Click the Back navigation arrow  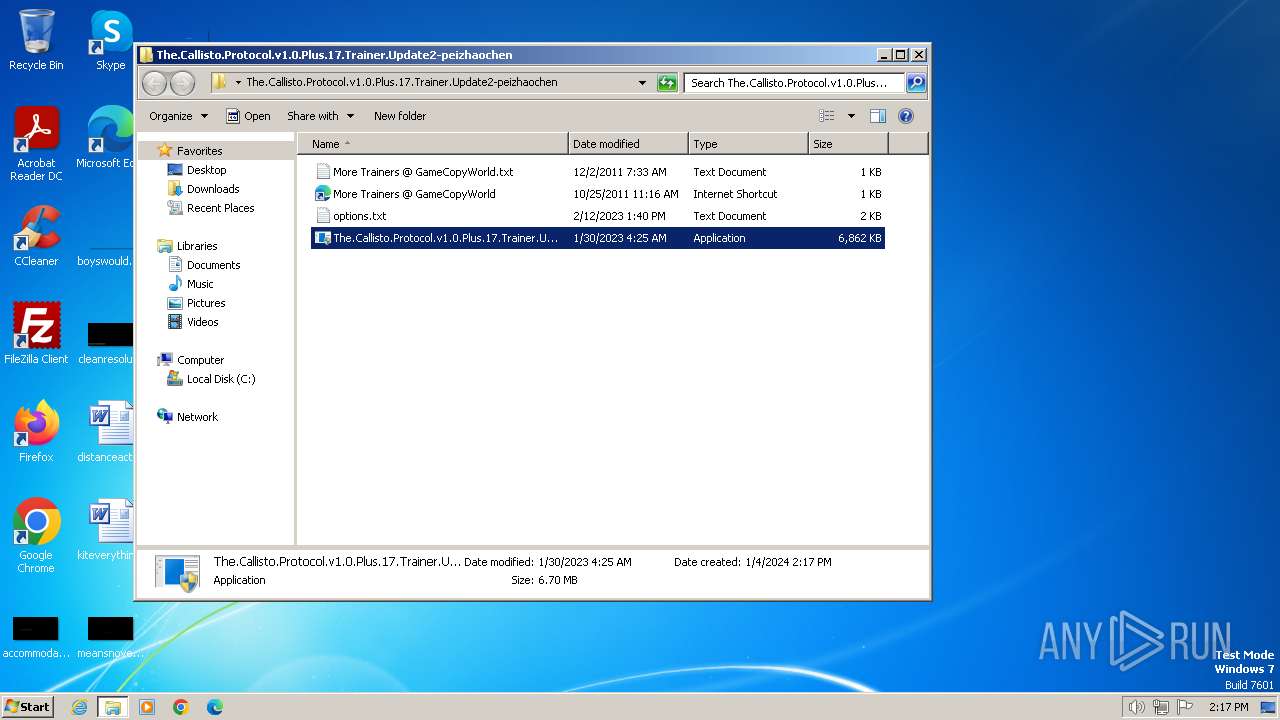point(154,83)
